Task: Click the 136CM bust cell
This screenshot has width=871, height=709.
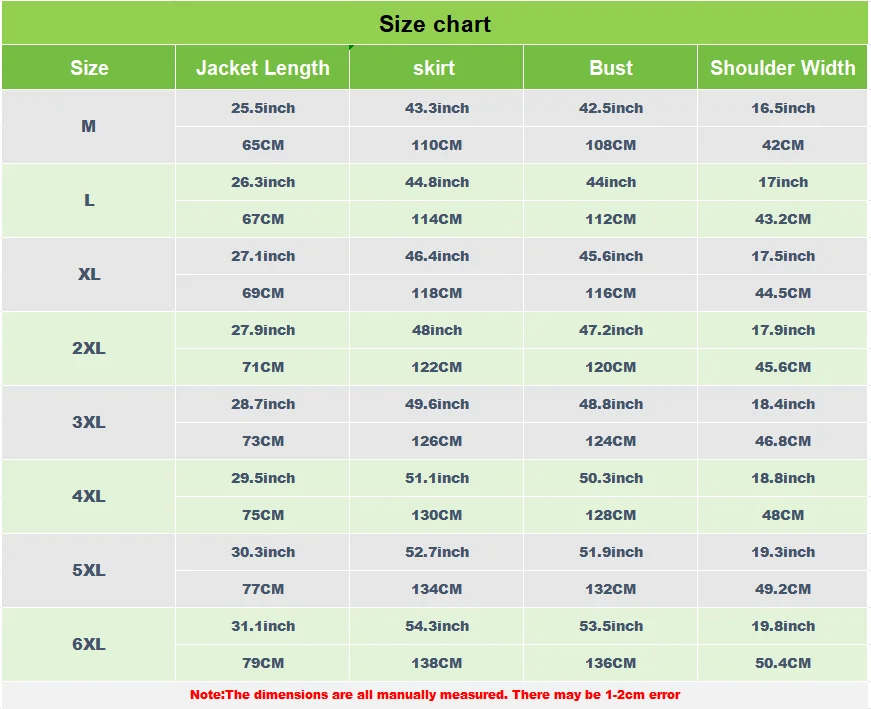Action: (x=610, y=663)
